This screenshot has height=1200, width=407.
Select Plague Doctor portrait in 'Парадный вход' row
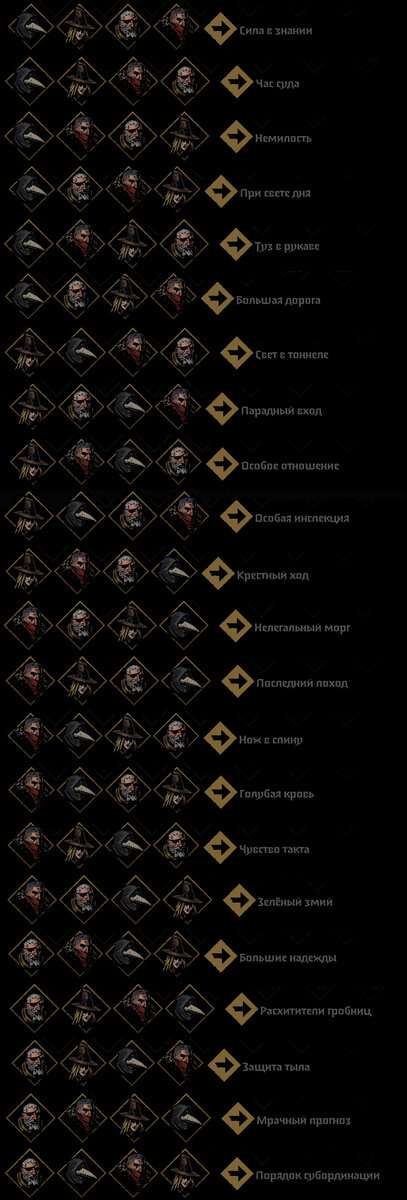[x=128, y=408]
